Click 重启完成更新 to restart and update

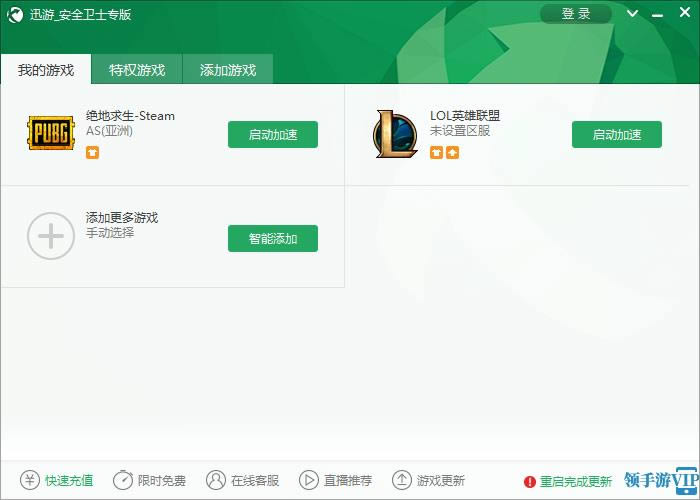pyautogui.click(x=576, y=482)
